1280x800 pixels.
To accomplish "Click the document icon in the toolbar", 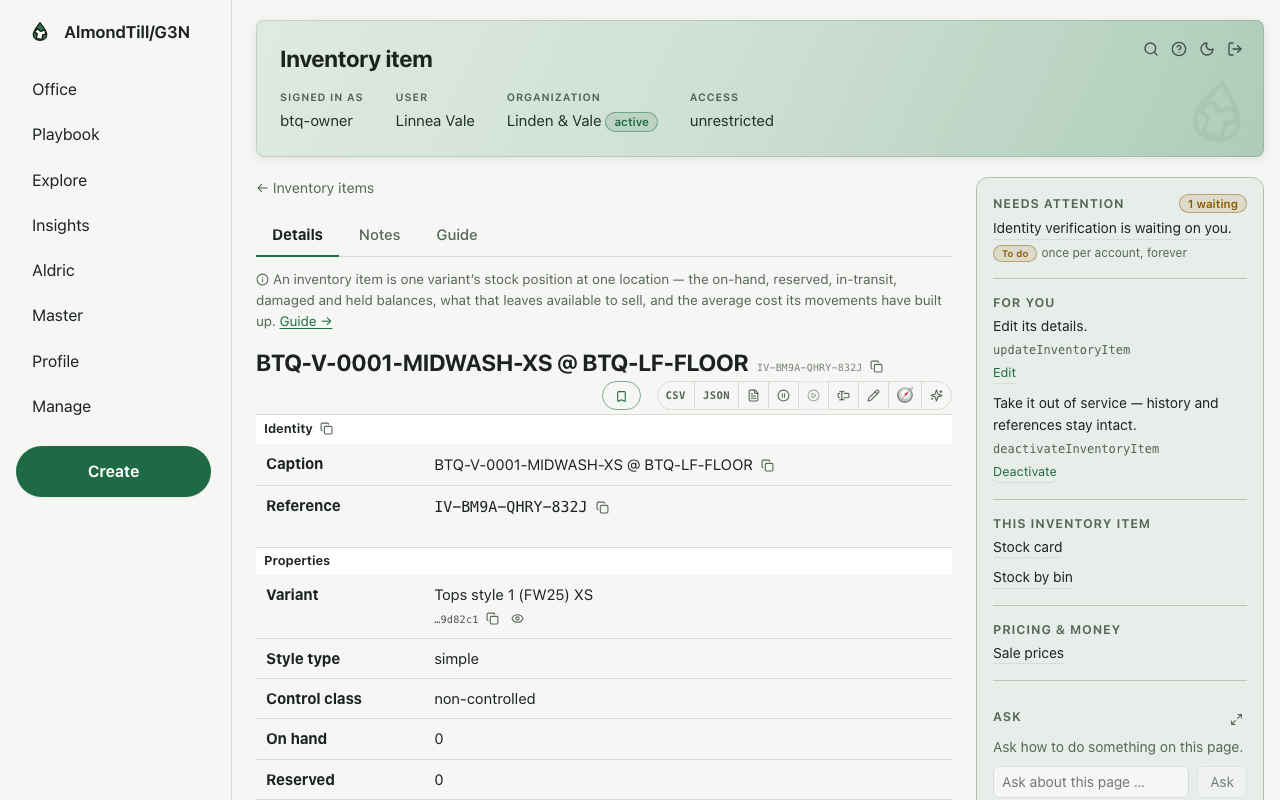I will pyautogui.click(x=753, y=396).
